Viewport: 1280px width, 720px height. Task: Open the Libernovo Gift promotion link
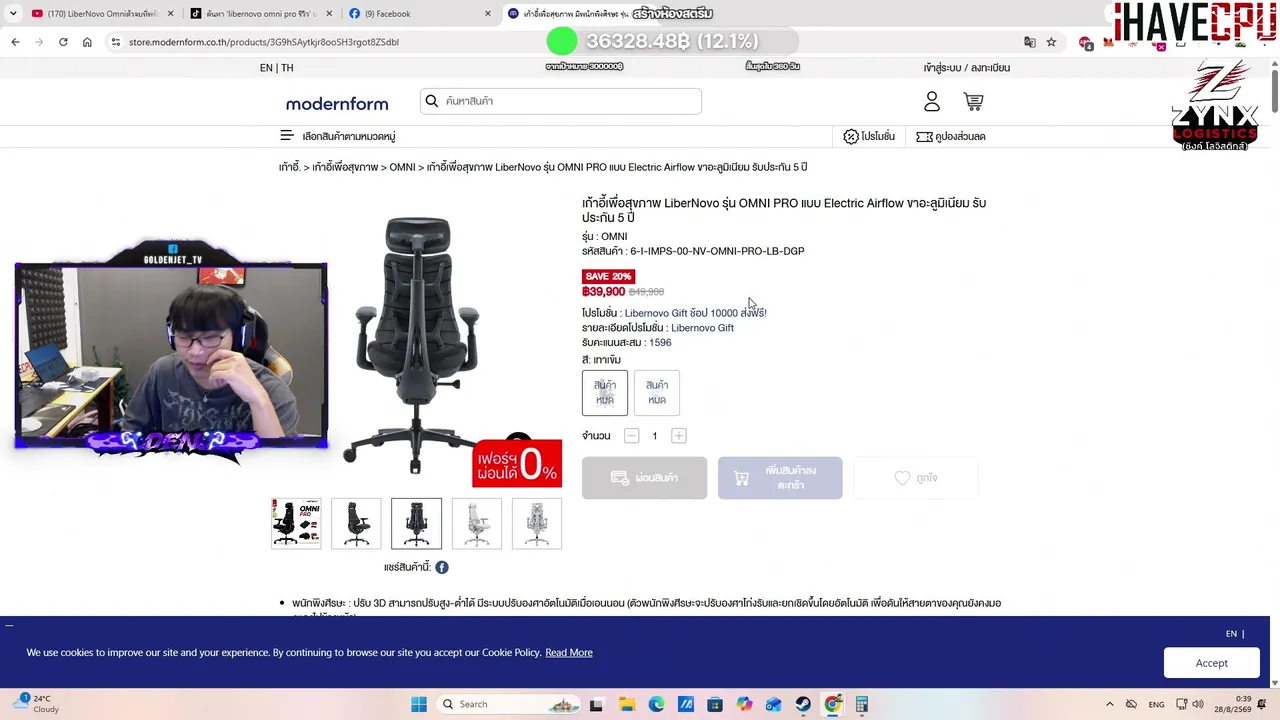point(696,313)
